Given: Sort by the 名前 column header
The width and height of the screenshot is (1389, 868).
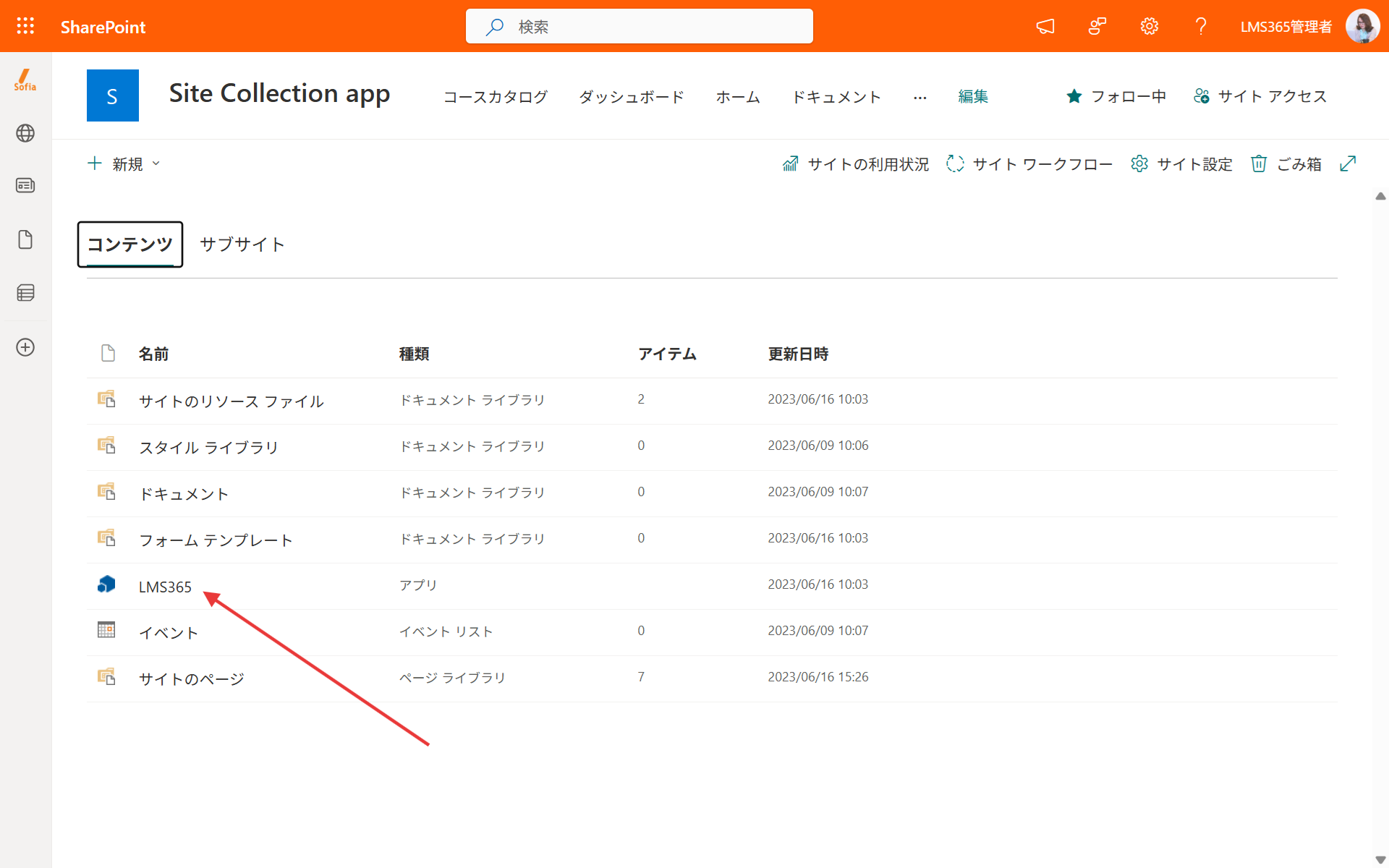Looking at the screenshot, I should [153, 354].
